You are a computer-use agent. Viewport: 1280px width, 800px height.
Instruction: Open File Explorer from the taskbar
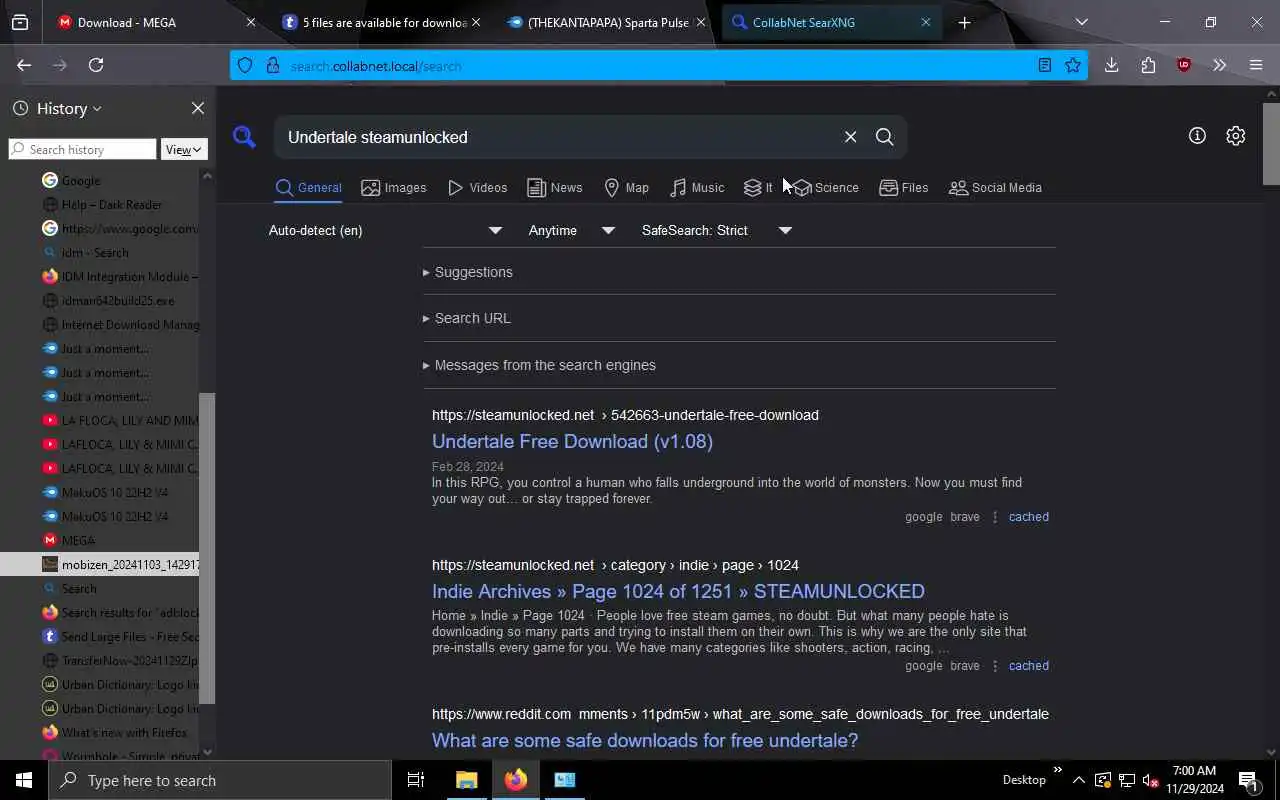point(466,780)
